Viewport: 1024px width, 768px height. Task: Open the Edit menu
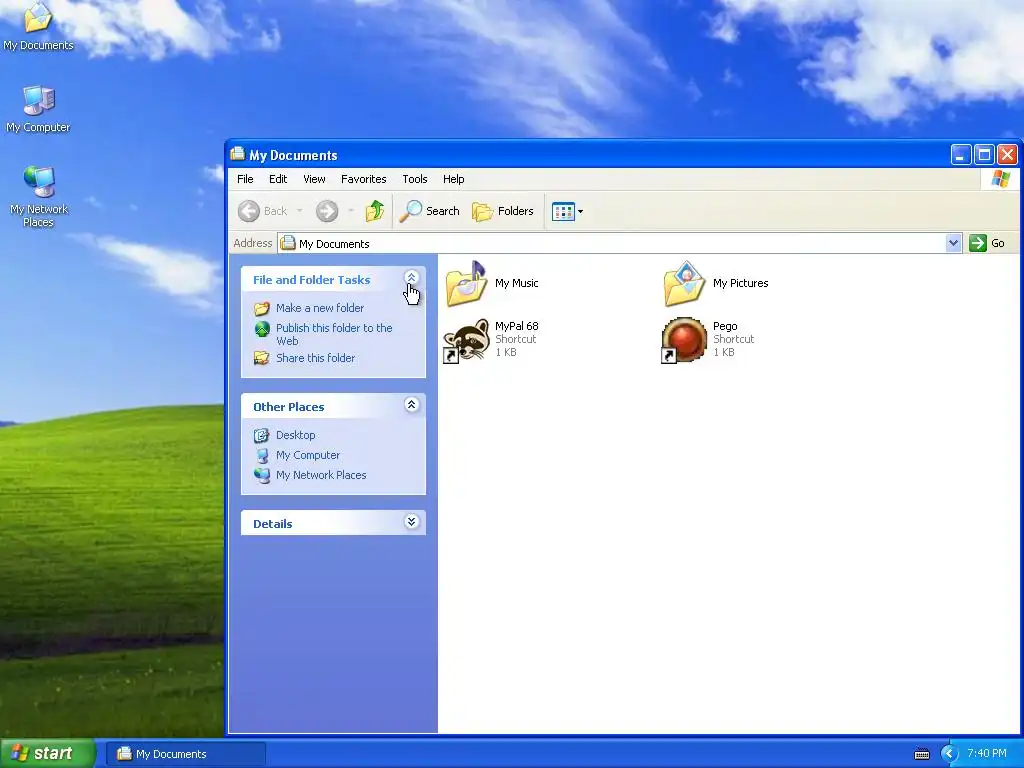coord(278,179)
